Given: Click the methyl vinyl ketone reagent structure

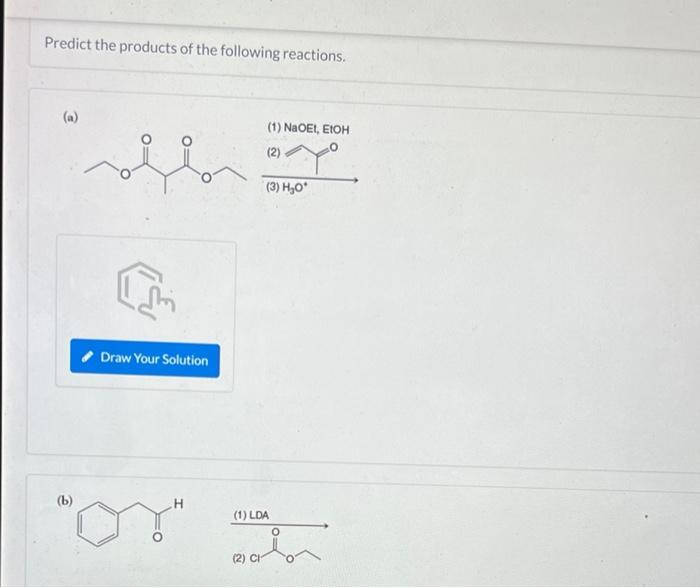Looking at the screenshot, I should (312, 157).
